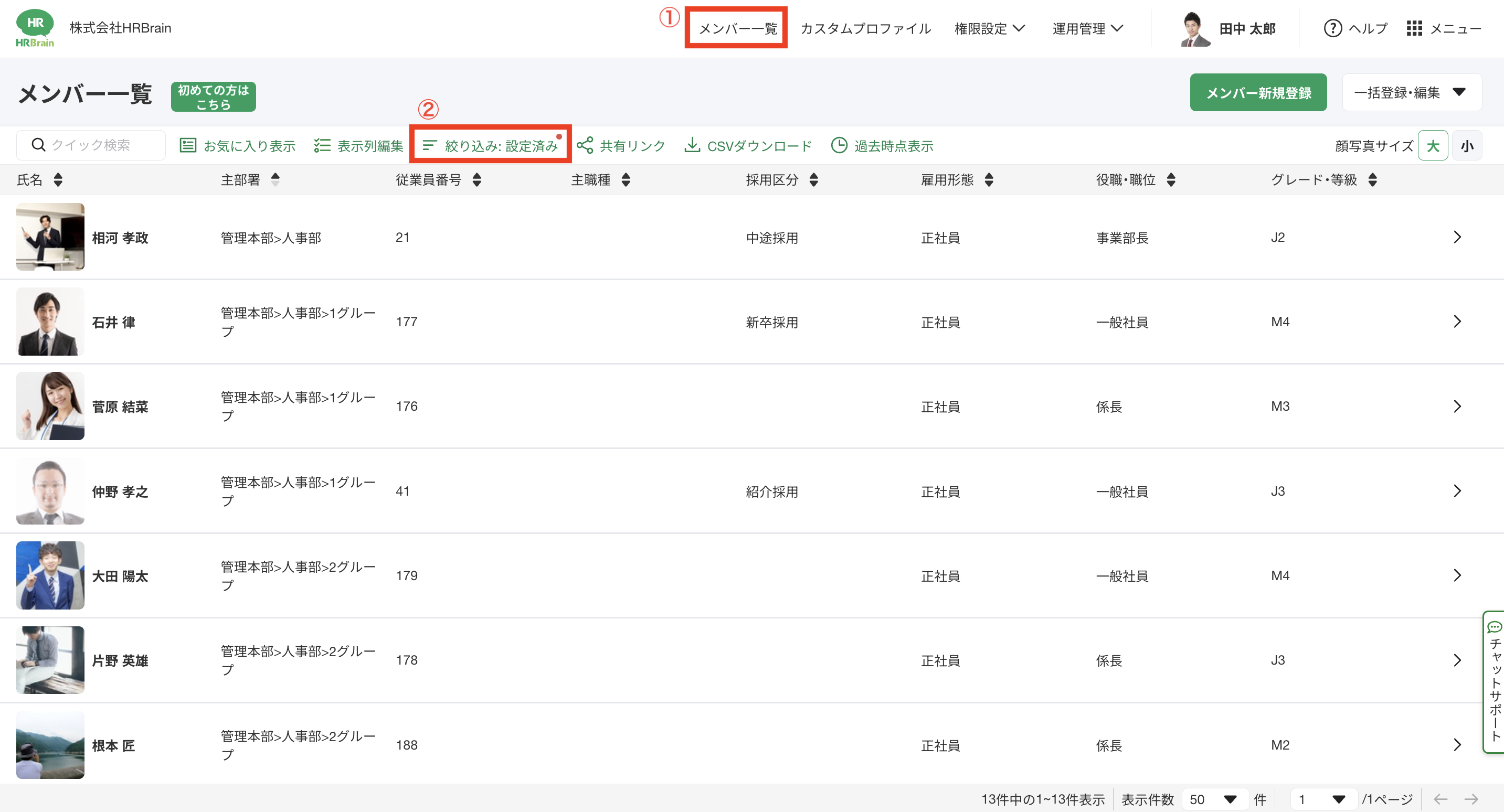Expand the 権限設定 dropdown menu
1504x812 pixels.
989,28
